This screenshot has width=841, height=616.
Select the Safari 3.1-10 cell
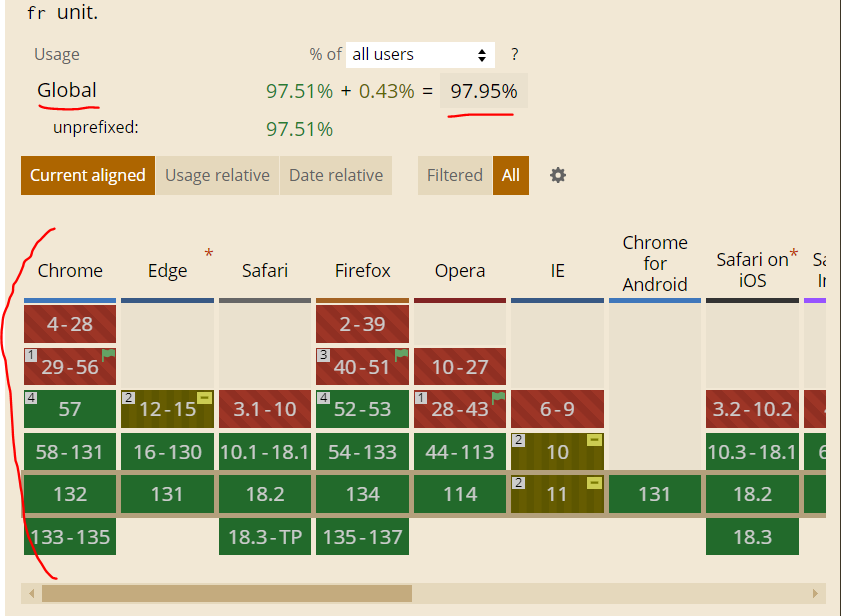point(265,409)
